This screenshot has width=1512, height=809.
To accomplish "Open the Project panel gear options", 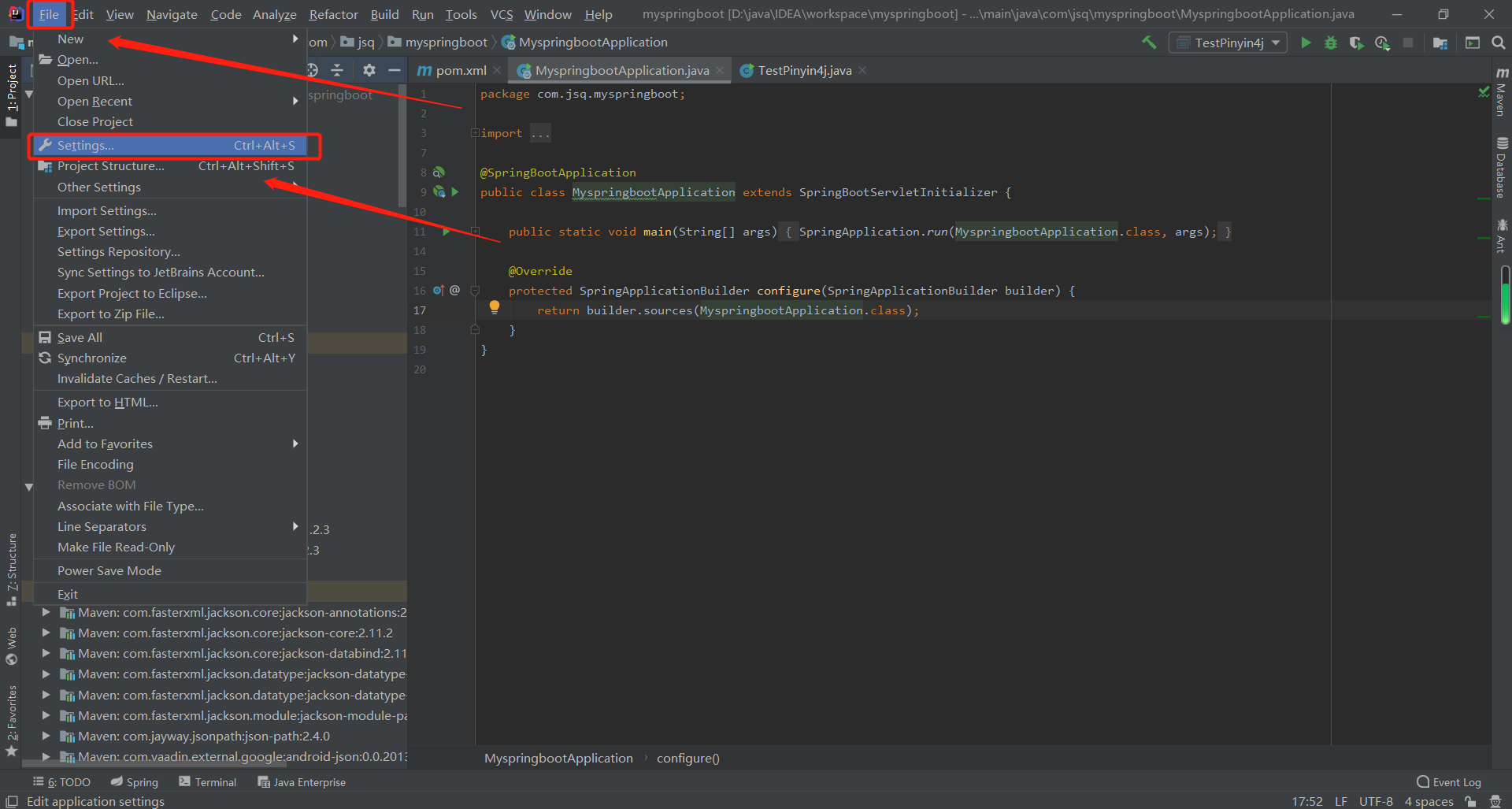I will [x=369, y=70].
